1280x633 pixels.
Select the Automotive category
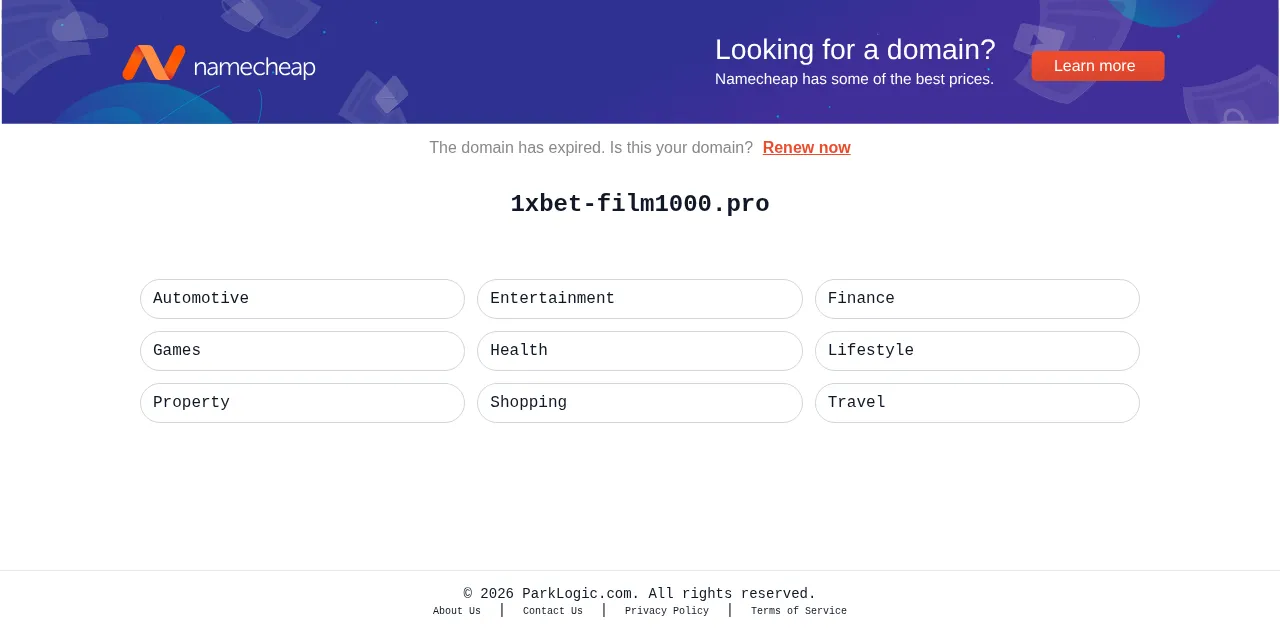[302, 299]
